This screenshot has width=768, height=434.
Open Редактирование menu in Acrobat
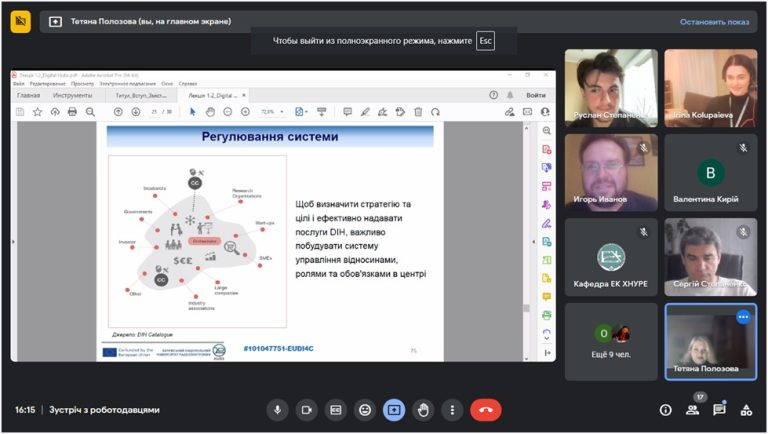click(x=47, y=84)
